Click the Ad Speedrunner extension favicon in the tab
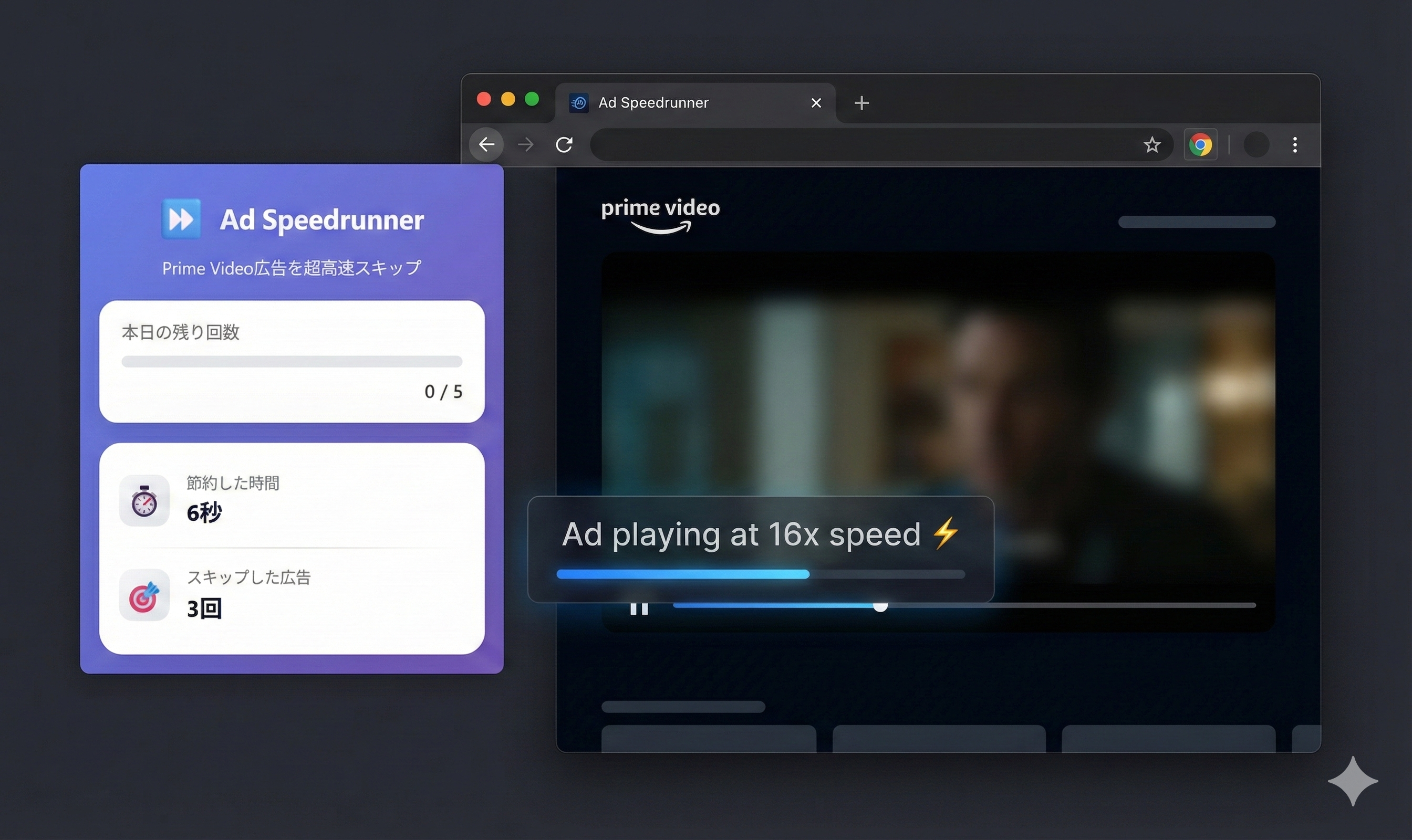The image size is (1412, 840). point(578,102)
